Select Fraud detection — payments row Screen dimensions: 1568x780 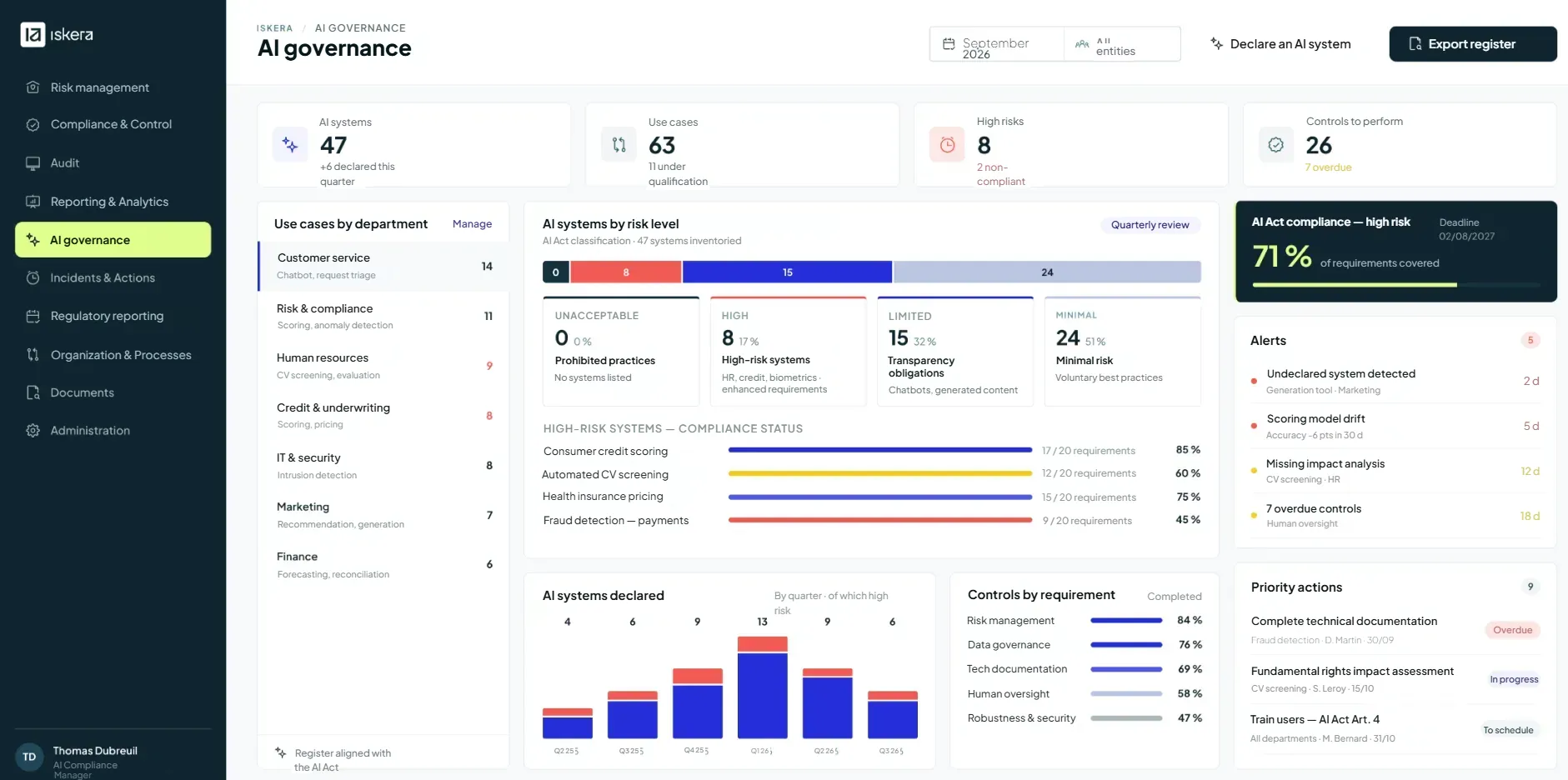coord(872,520)
